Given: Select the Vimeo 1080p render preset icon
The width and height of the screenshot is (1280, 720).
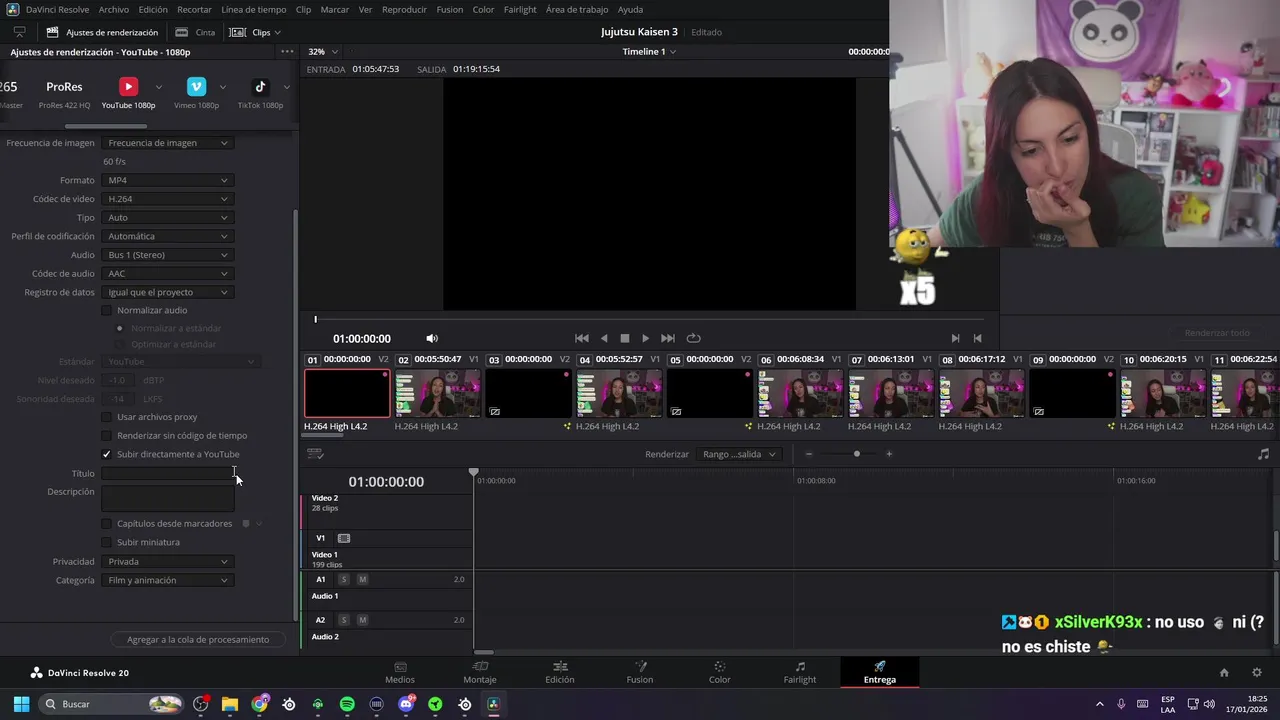Looking at the screenshot, I should [x=197, y=86].
